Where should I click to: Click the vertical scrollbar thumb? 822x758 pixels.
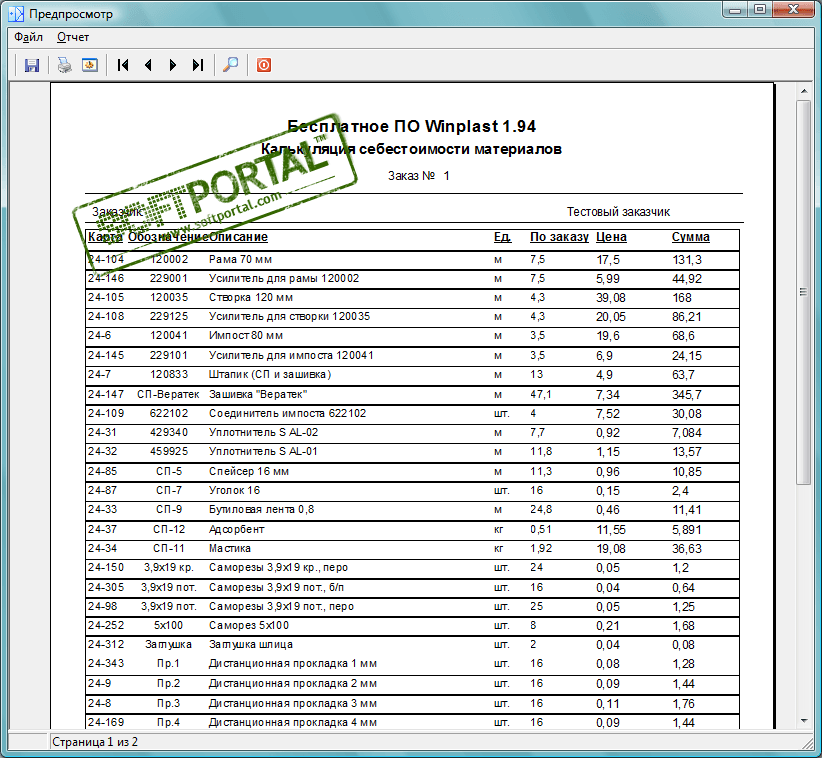tap(803, 292)
